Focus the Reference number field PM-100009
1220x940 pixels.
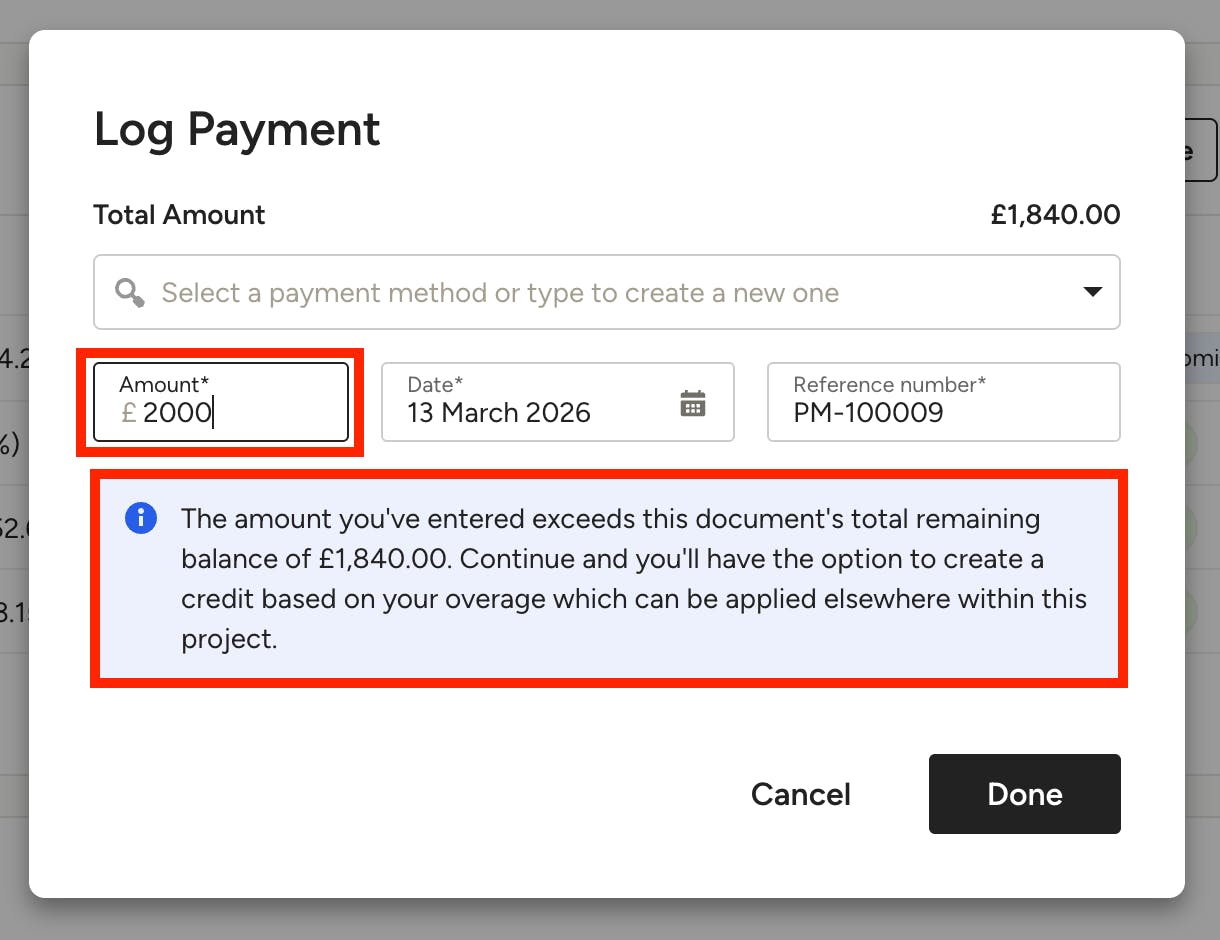(x=944, y=402)
